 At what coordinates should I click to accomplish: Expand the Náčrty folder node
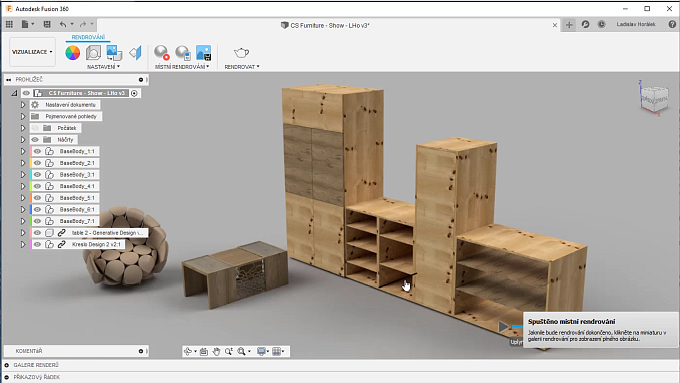coord(23,140)
